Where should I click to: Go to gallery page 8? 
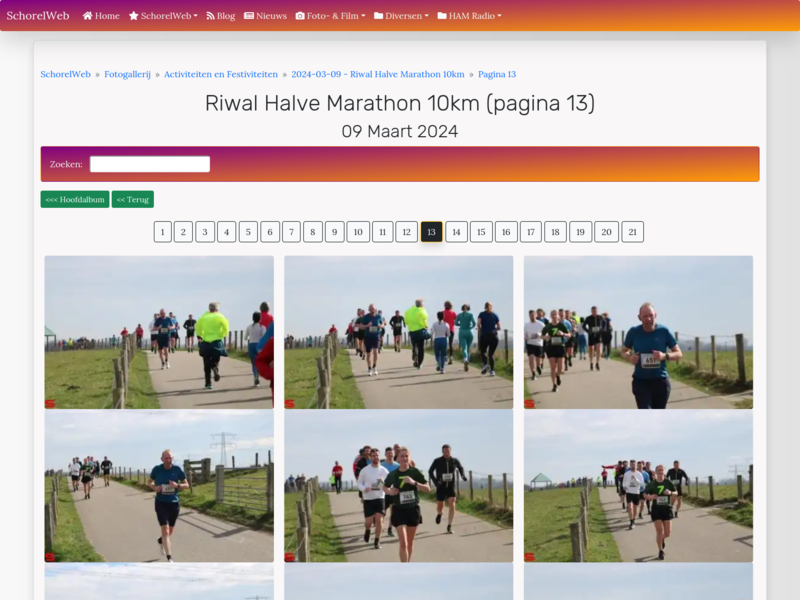click(313, 232)
